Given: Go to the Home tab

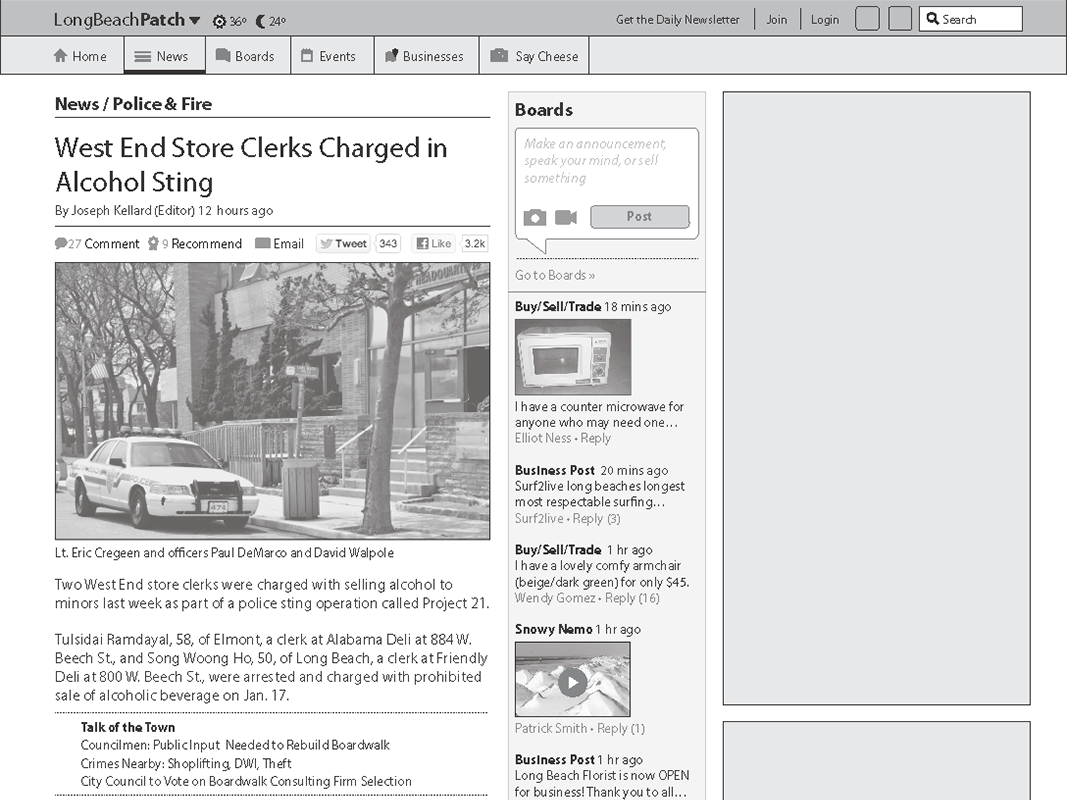Looking at the screenshot, I should coord(80,56).
